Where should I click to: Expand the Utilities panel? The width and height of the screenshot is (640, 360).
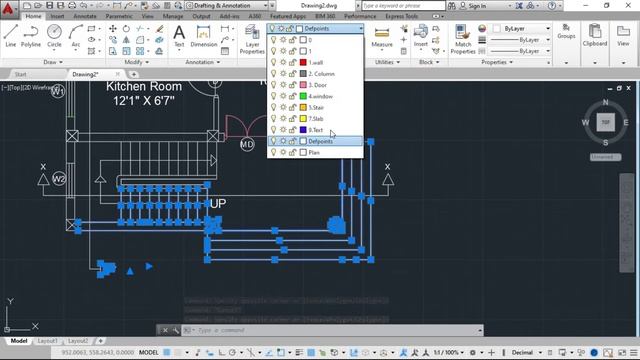(x=387, y=62)
